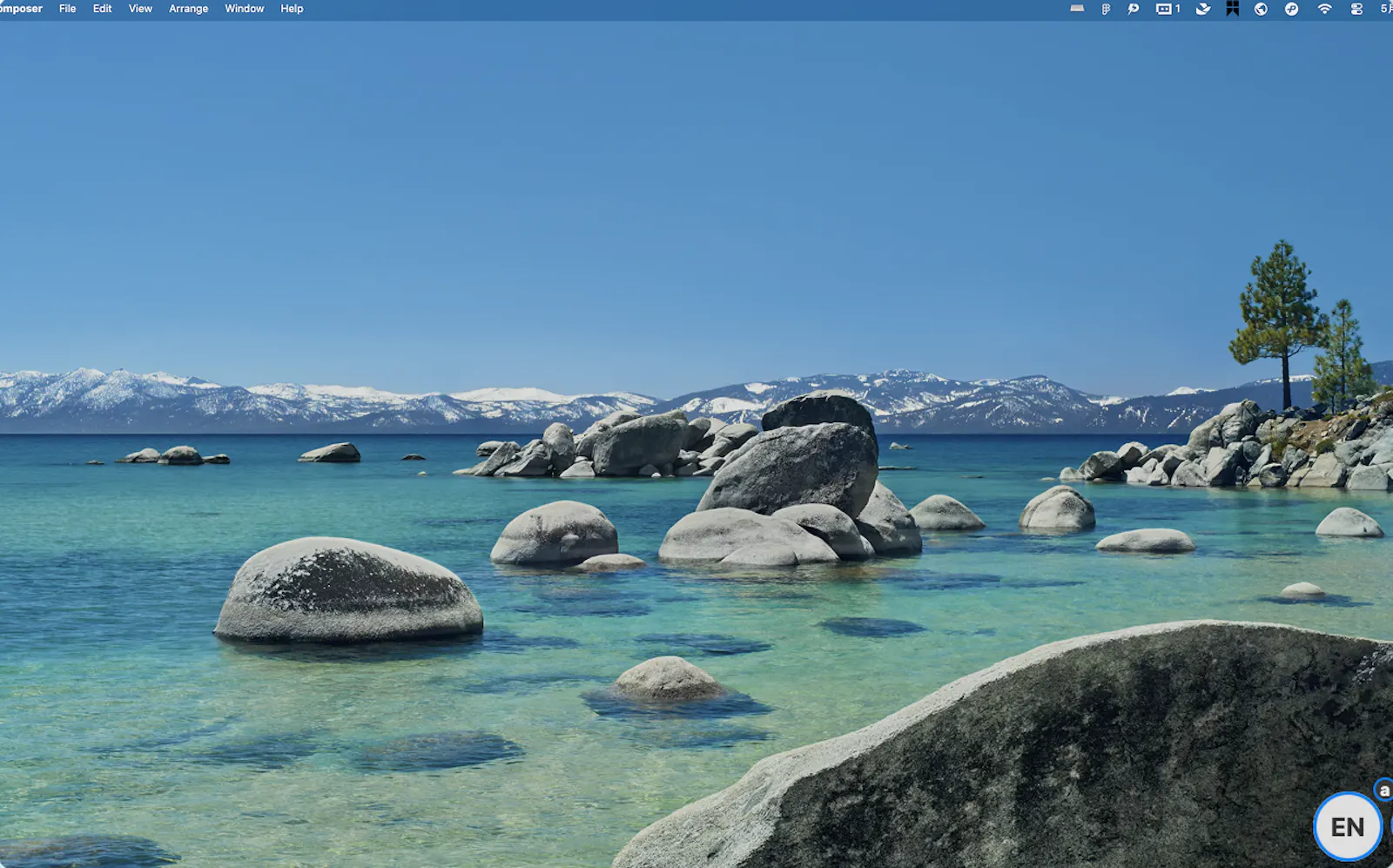Click the EN input language bubble
This screenshot has width=1393, height=868.
(x=1348, y=826)
